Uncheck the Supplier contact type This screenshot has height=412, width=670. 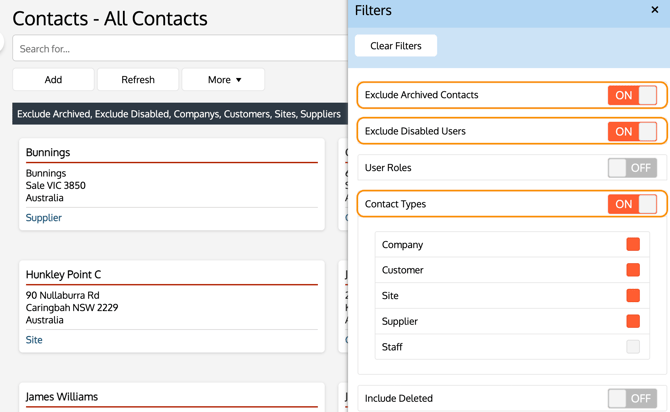point(633,321)
